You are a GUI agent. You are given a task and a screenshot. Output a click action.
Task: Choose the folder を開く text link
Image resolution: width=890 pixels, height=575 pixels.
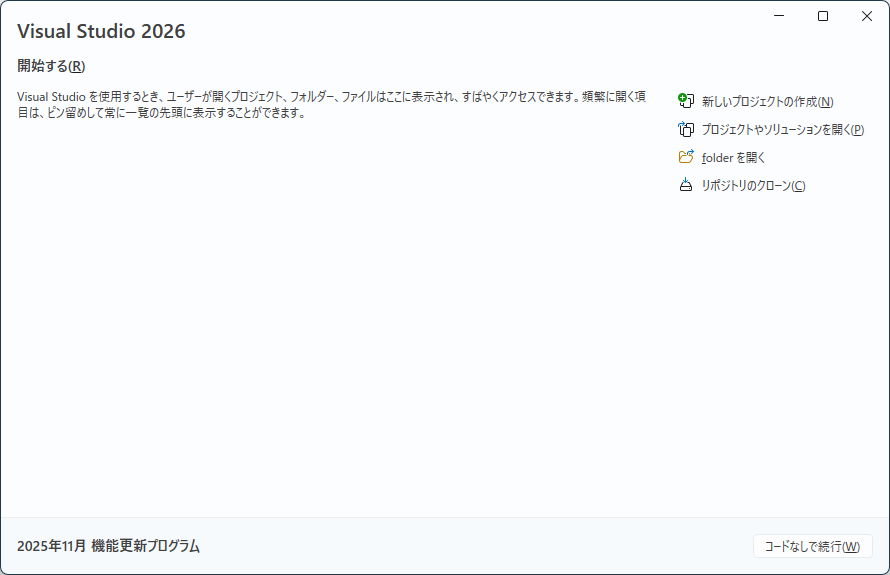(733, 158)
